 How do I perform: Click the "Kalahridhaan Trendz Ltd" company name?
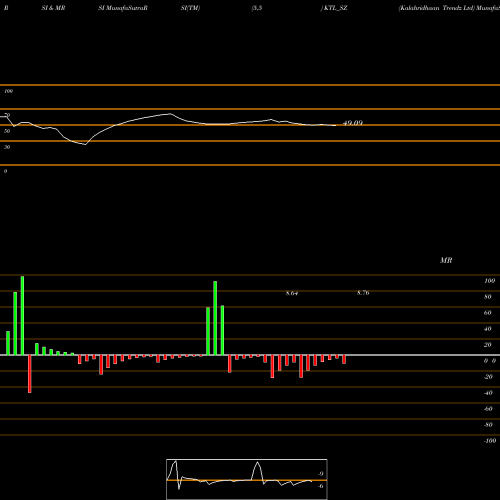click(436, 8)
